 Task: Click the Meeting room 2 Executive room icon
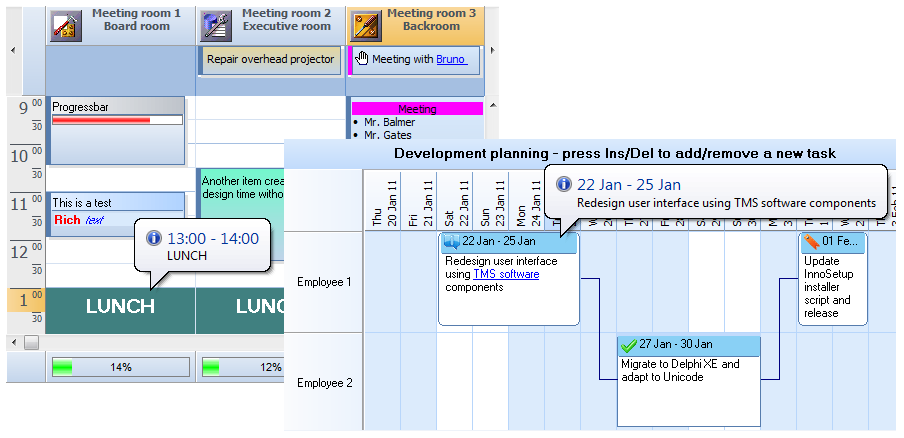pyautogui.click(x=217, y=26)
